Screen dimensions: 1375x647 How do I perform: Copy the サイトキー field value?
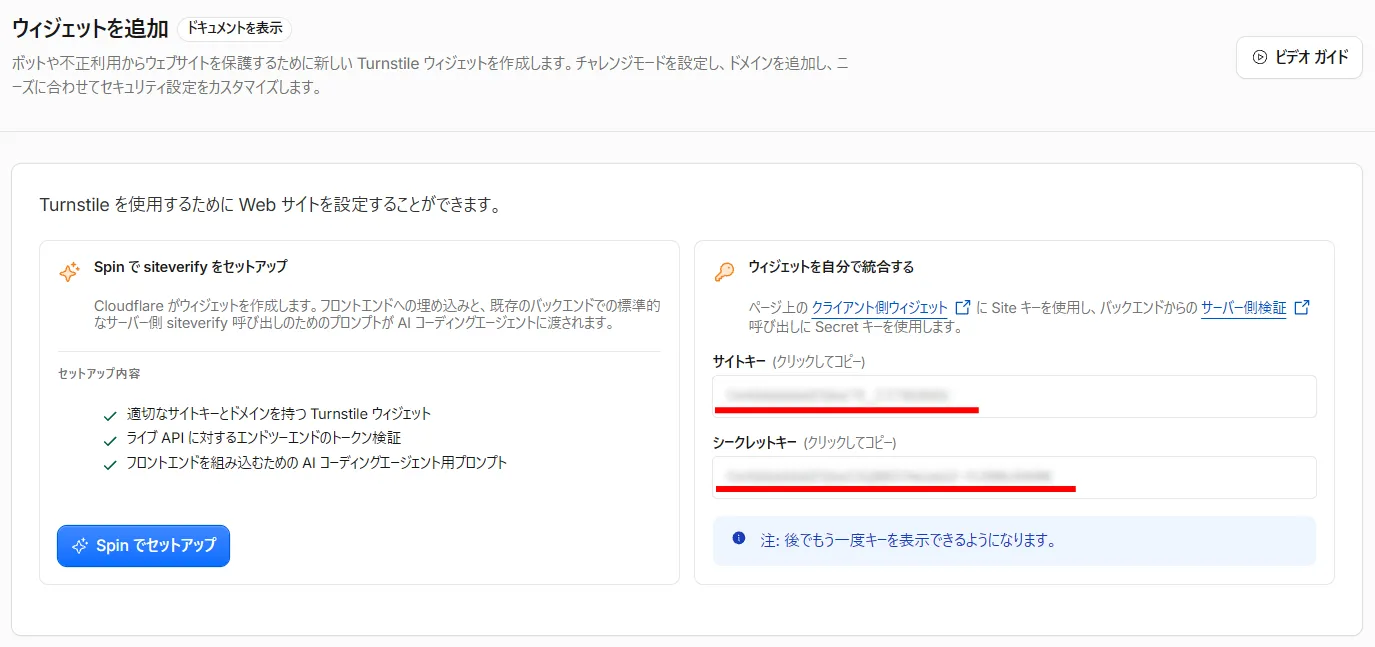coord(1014,396)
